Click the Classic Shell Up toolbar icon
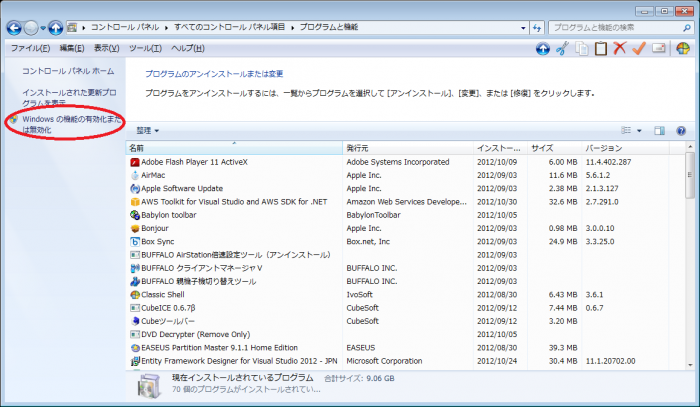This screenshot has width=700, height=407. coord(542,48)
